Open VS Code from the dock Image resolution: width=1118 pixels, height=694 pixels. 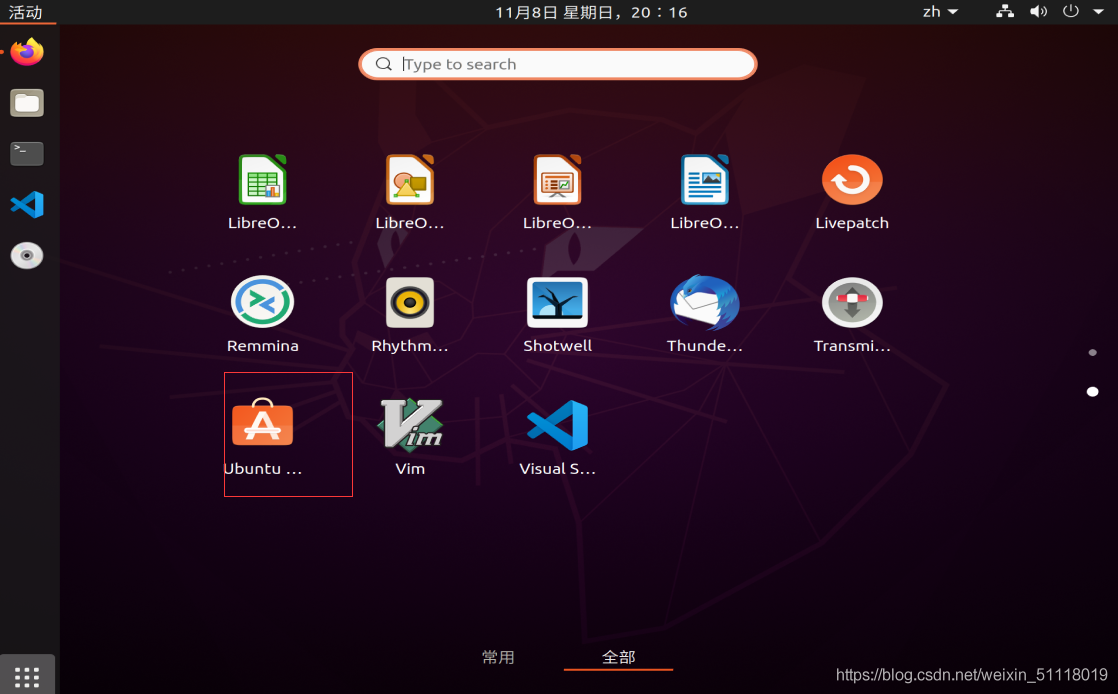(27, 205)
